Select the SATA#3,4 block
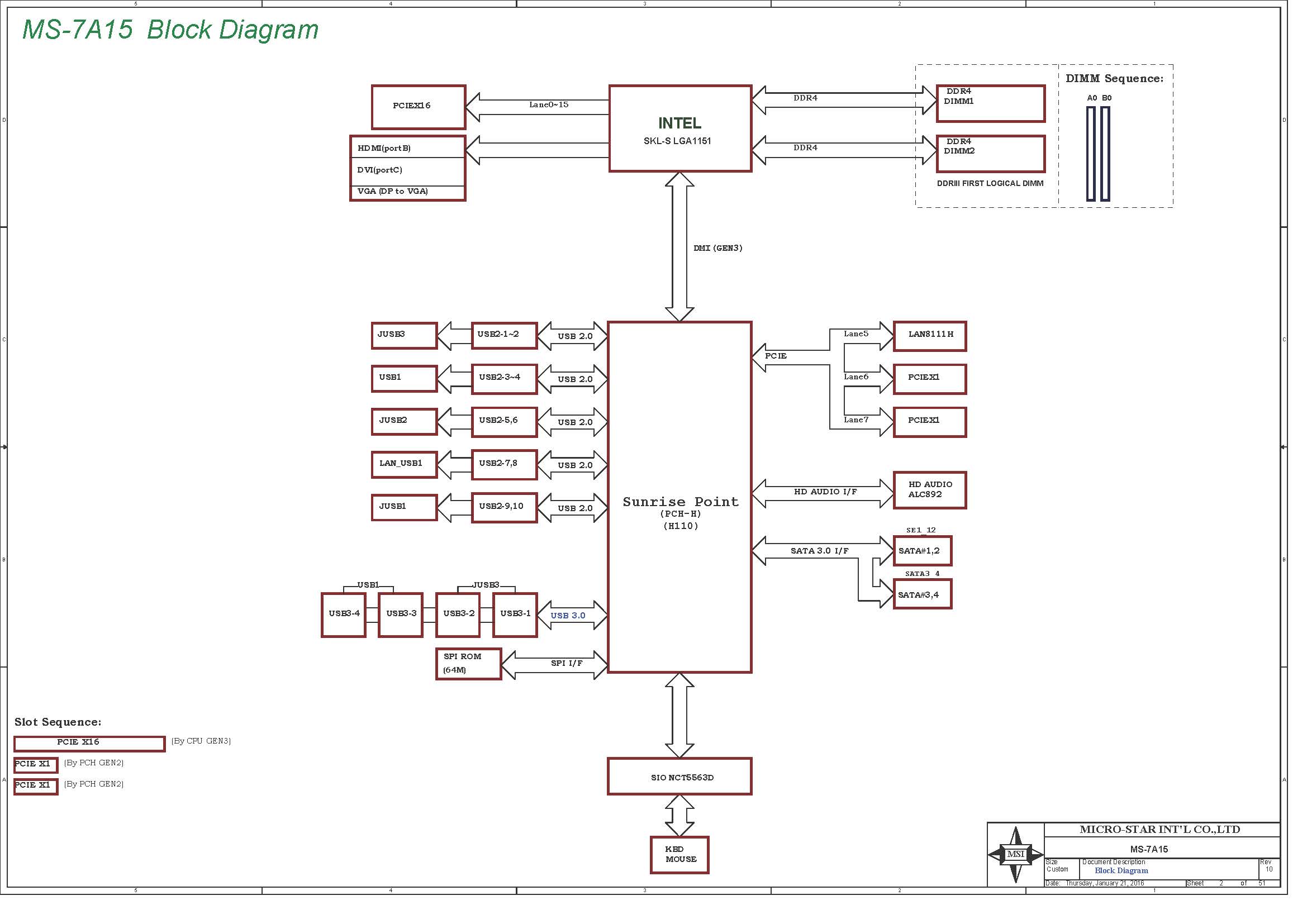 (x=922, y=594)
